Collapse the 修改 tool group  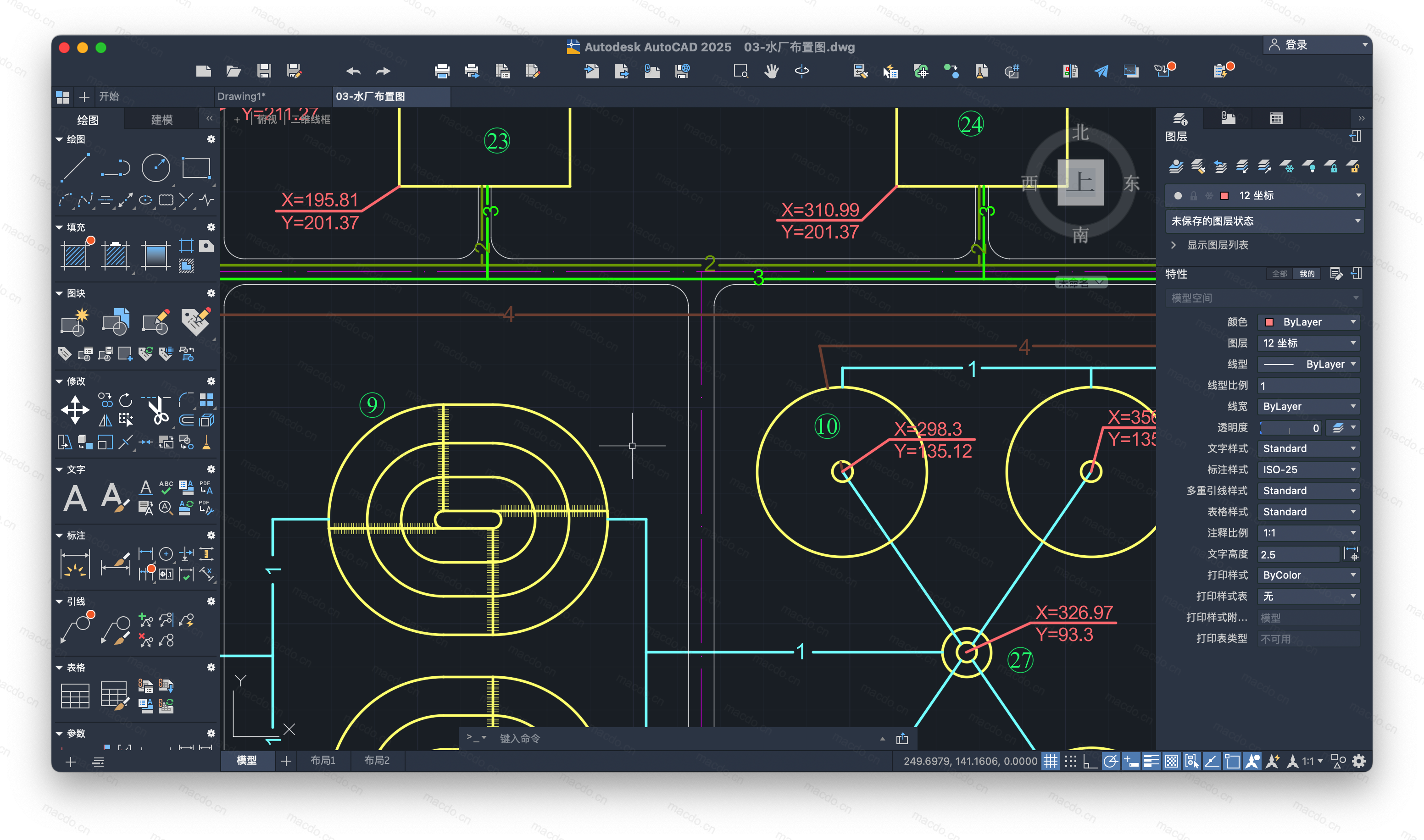(59, 381)
